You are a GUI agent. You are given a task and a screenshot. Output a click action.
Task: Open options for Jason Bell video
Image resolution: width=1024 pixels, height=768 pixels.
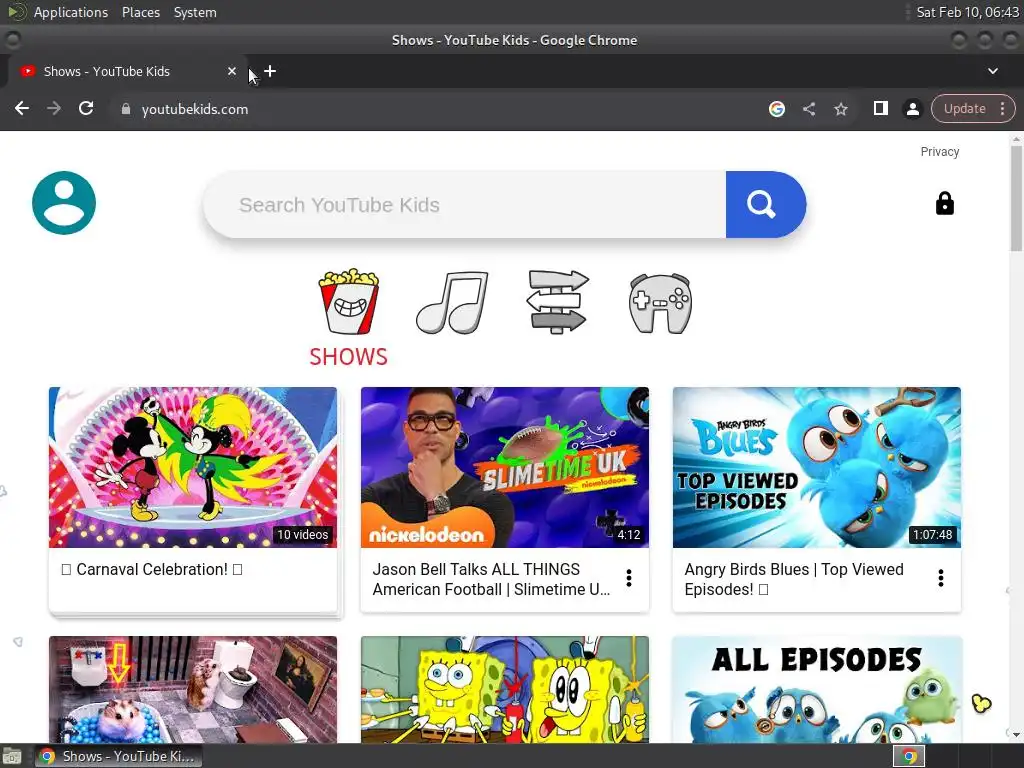(629, 578)
